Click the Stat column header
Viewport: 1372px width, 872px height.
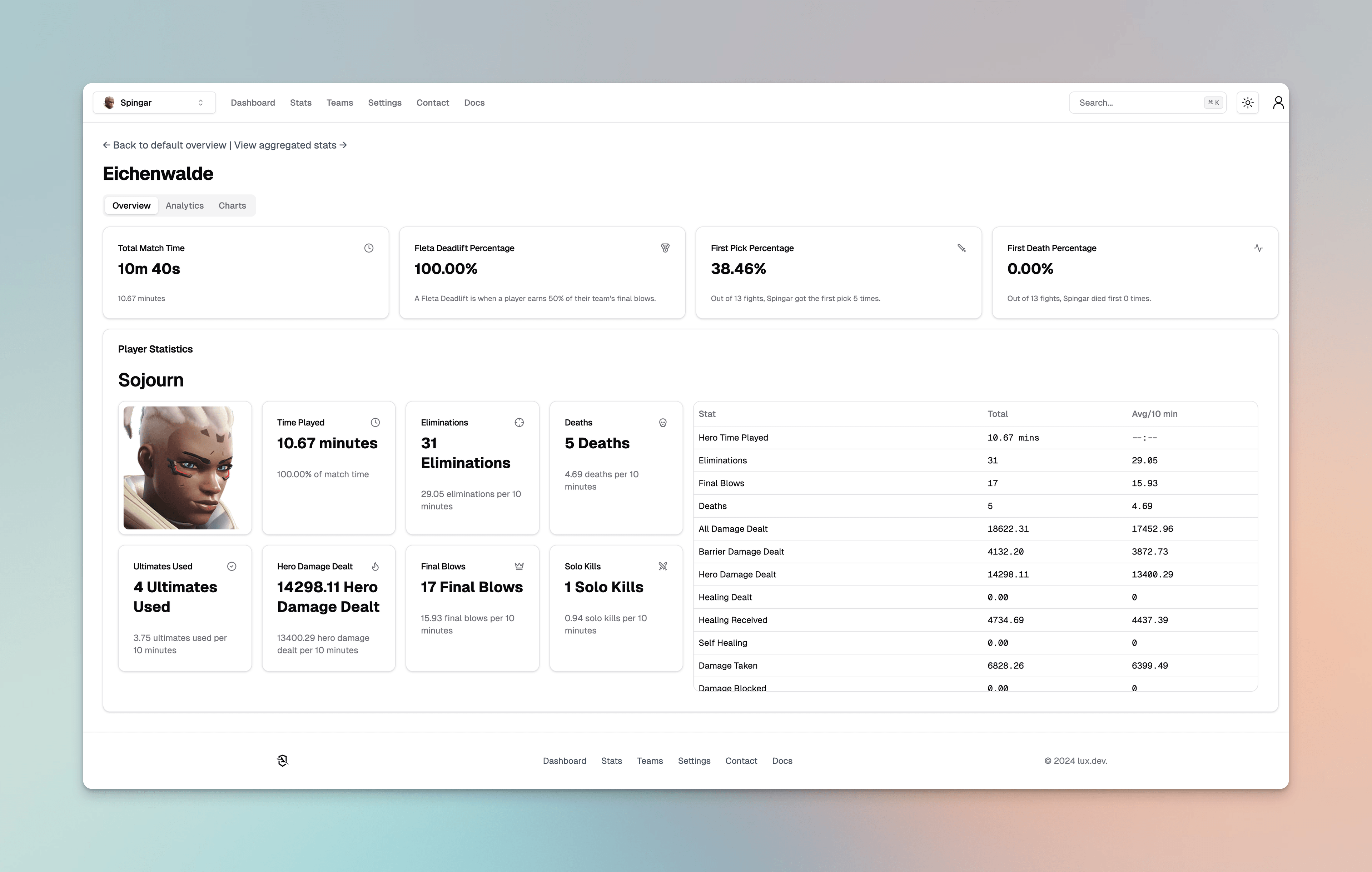706,414
